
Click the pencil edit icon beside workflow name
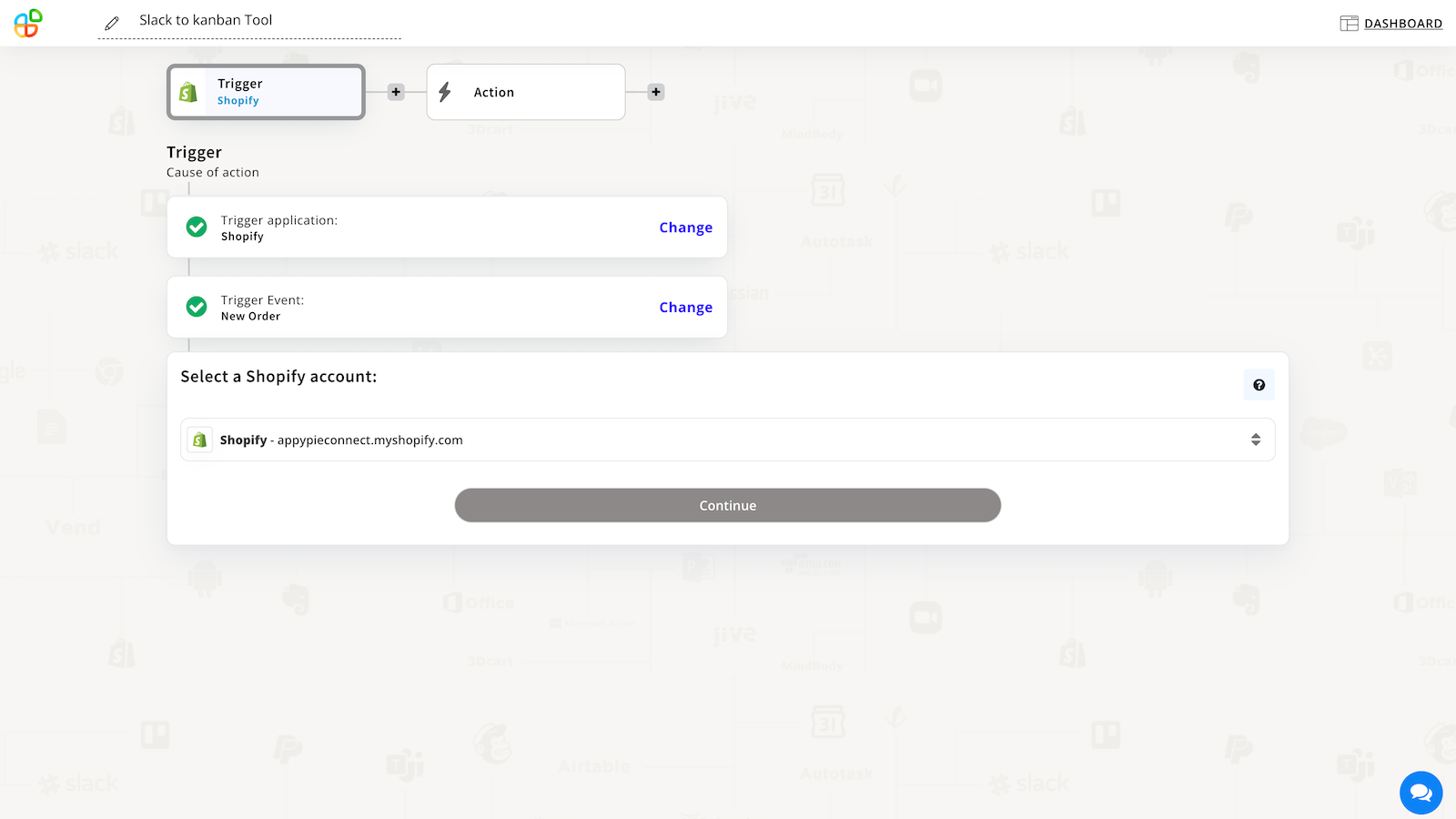coord(112,23)
